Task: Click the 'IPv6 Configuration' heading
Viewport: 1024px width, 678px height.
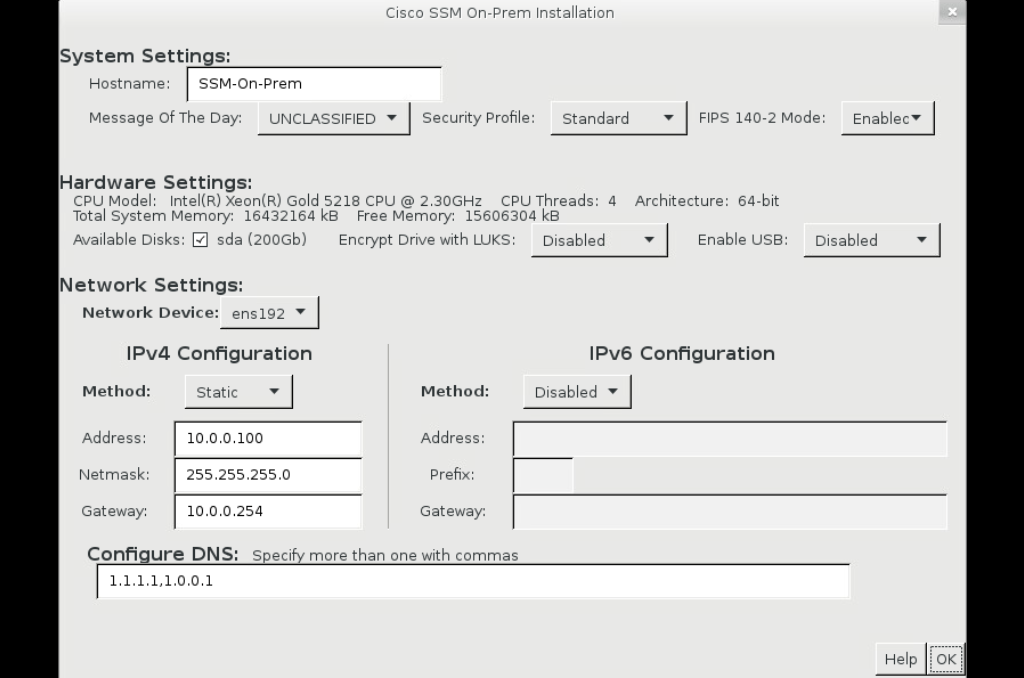Action: pos(682,353)
